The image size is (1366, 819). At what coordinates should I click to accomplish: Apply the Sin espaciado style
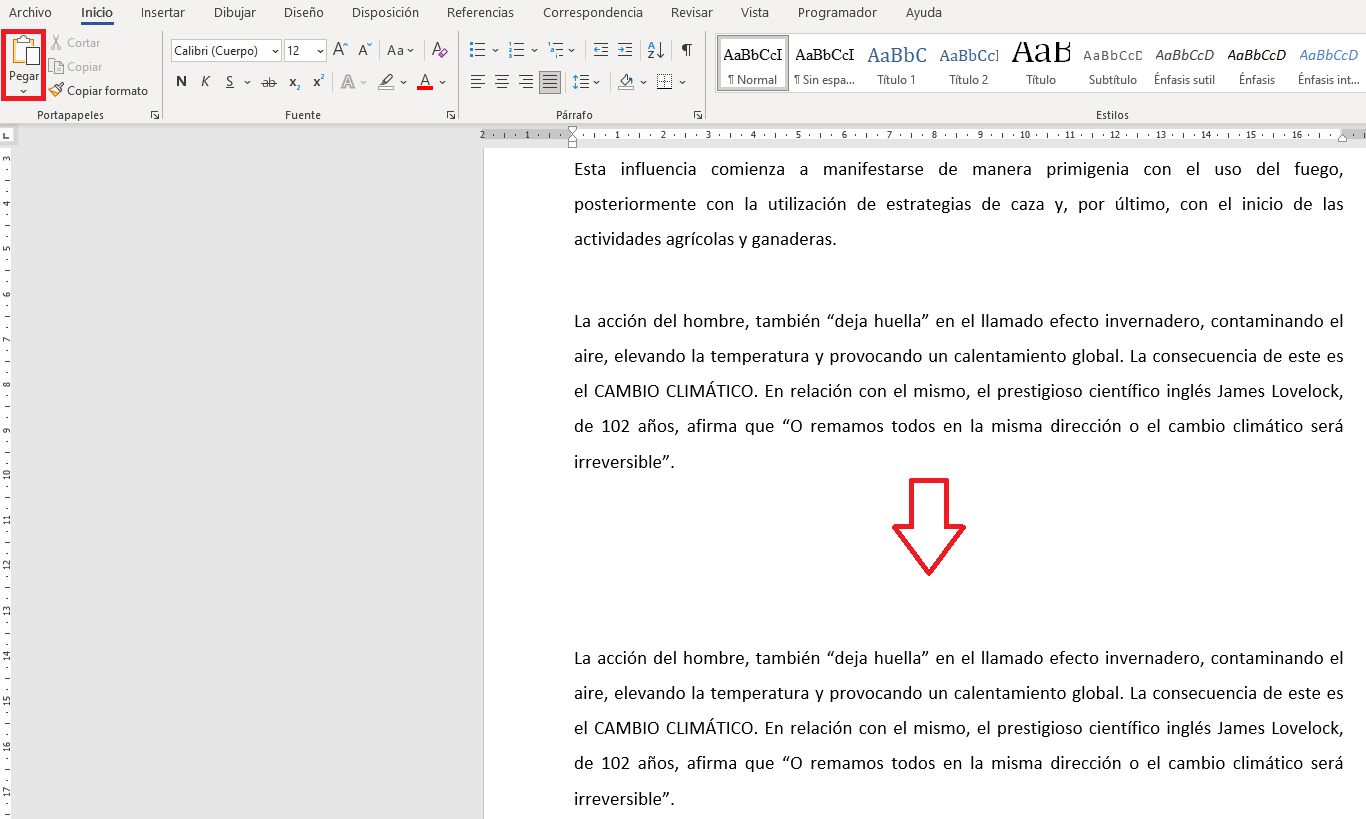pyautogui.click(x=825, y=63)
